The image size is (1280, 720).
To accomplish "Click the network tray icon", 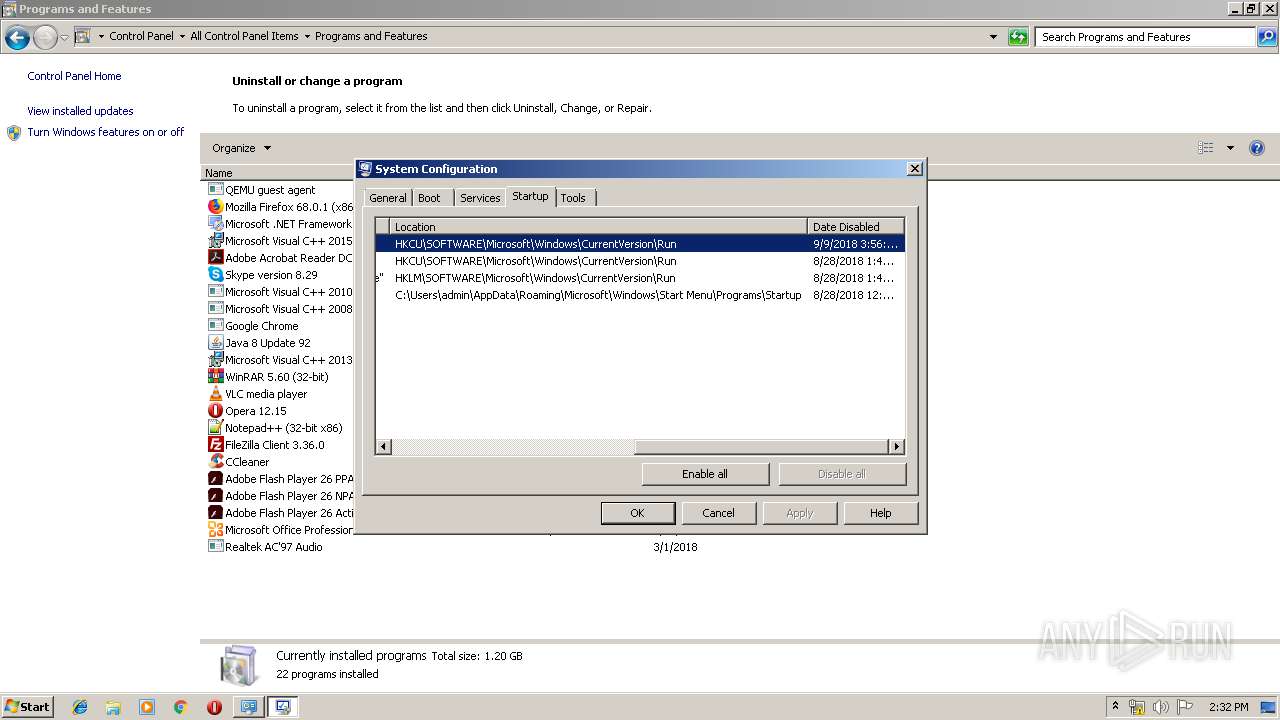I will click(x=1137, y=707).
